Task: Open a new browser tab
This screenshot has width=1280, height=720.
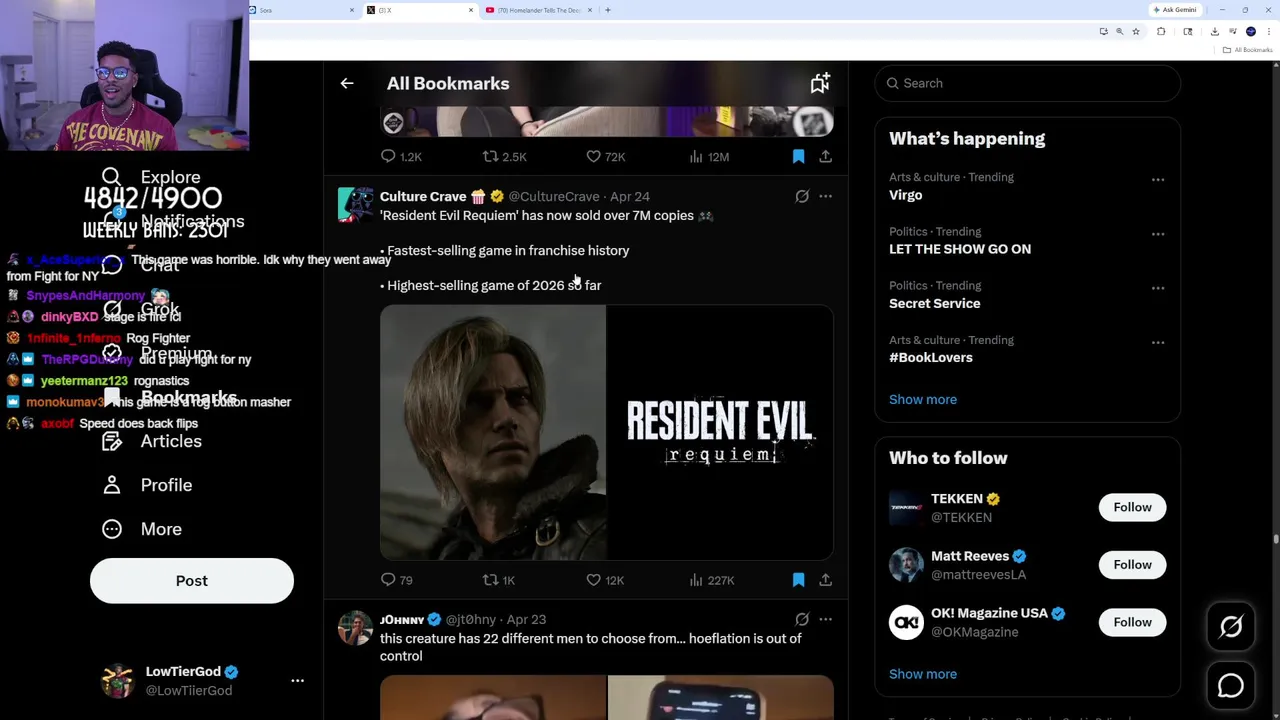Action: [608, 10]
